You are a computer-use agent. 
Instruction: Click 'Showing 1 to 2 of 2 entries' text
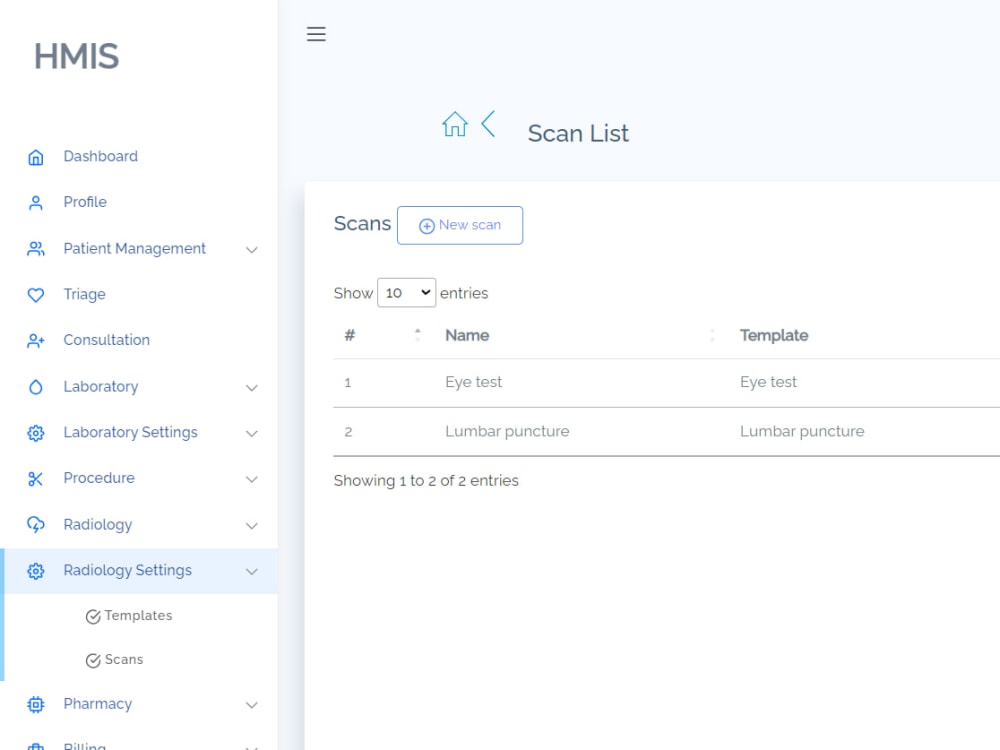coord(426,481)
